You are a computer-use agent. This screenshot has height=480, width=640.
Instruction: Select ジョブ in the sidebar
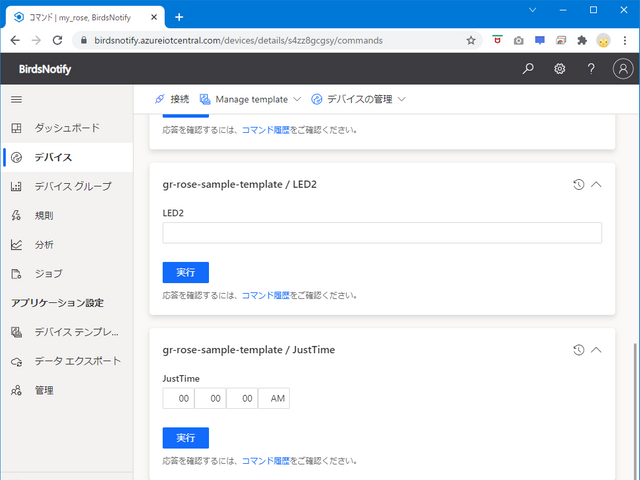coord(67,274)
